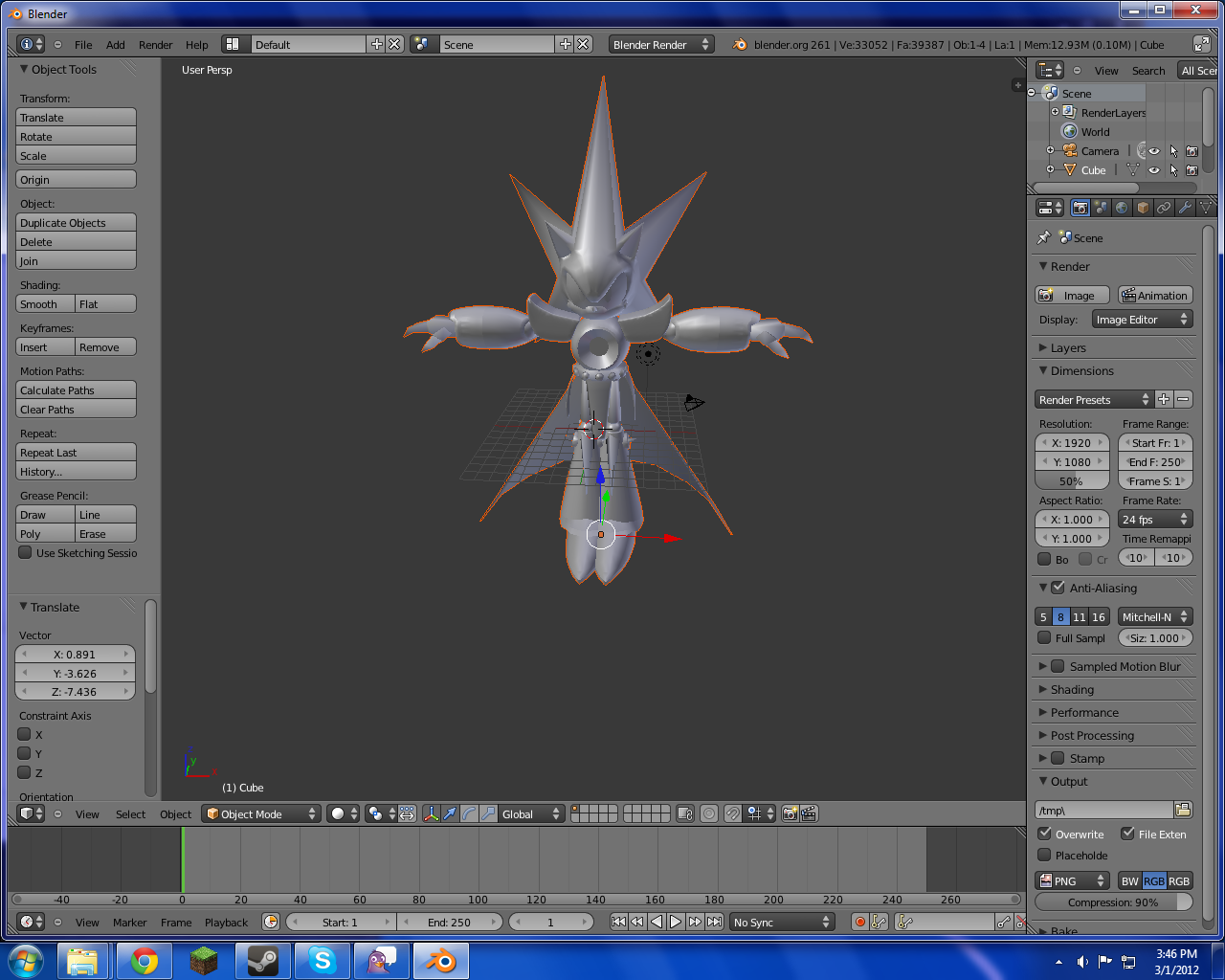Click the Duplicate Objects button
1225x980 pixels.
[x=77, y=222]
